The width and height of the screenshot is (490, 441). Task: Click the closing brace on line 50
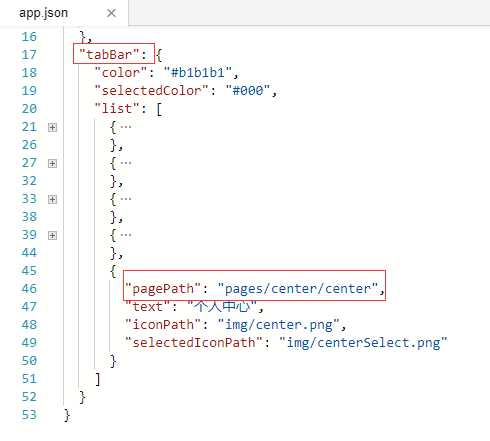[113, 361]
